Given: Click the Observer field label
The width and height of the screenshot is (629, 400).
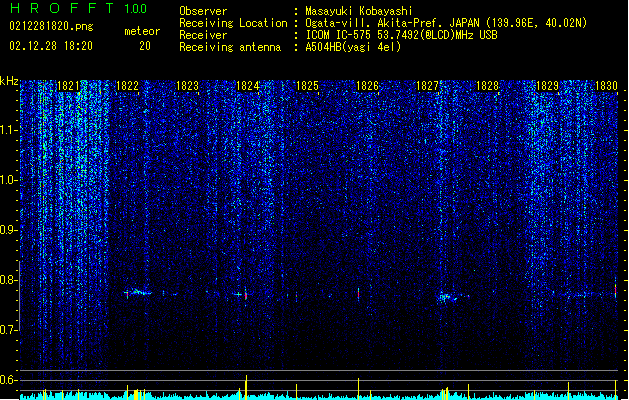Looking at the screenshot, I should (203, 11).
